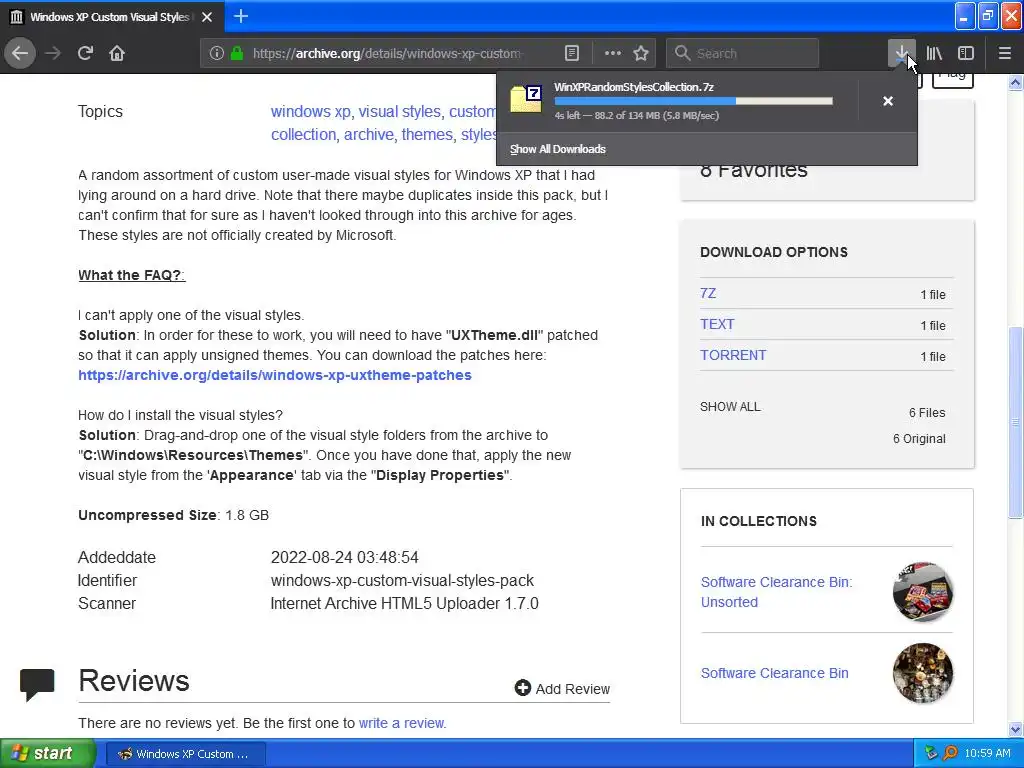The width and height of the screenshot is (1024, 768).
Task: Click the '6 Files' count text
Action: pyautogui.click(x=927, y=413)
